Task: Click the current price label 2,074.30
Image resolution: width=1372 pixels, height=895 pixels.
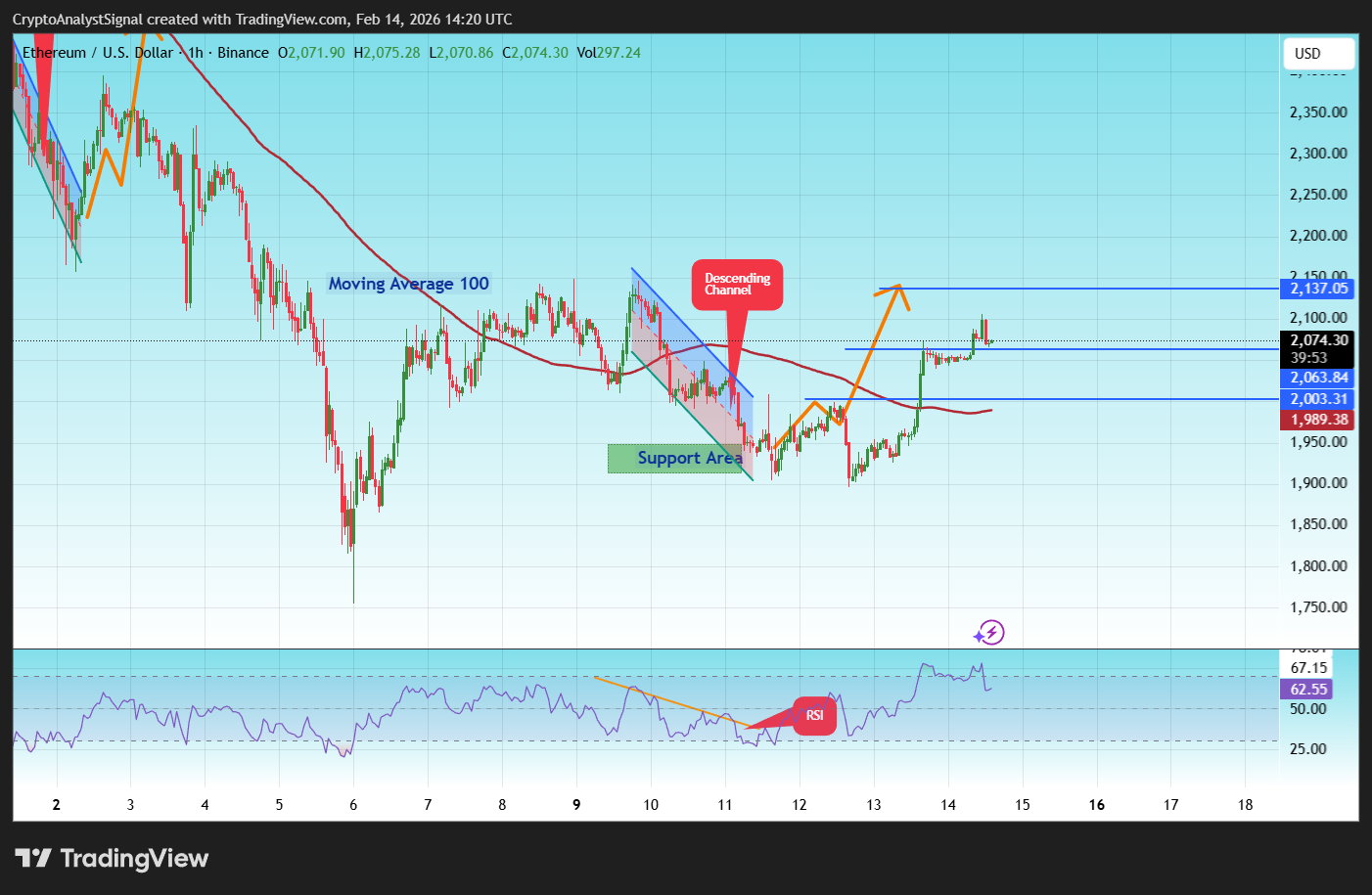Action: [x=1318, y=340]
